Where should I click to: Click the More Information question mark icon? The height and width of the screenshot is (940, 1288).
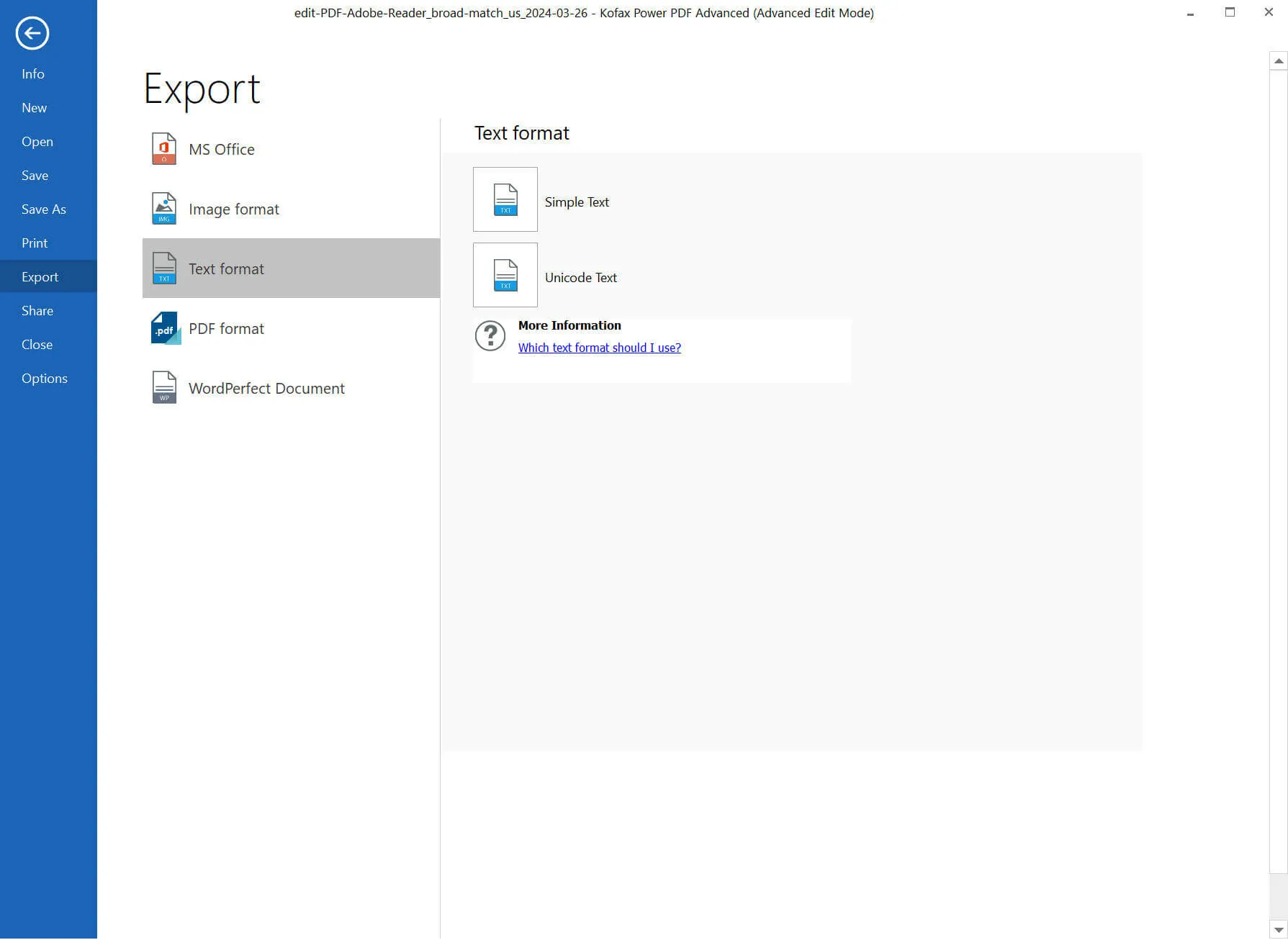(490, 336)
